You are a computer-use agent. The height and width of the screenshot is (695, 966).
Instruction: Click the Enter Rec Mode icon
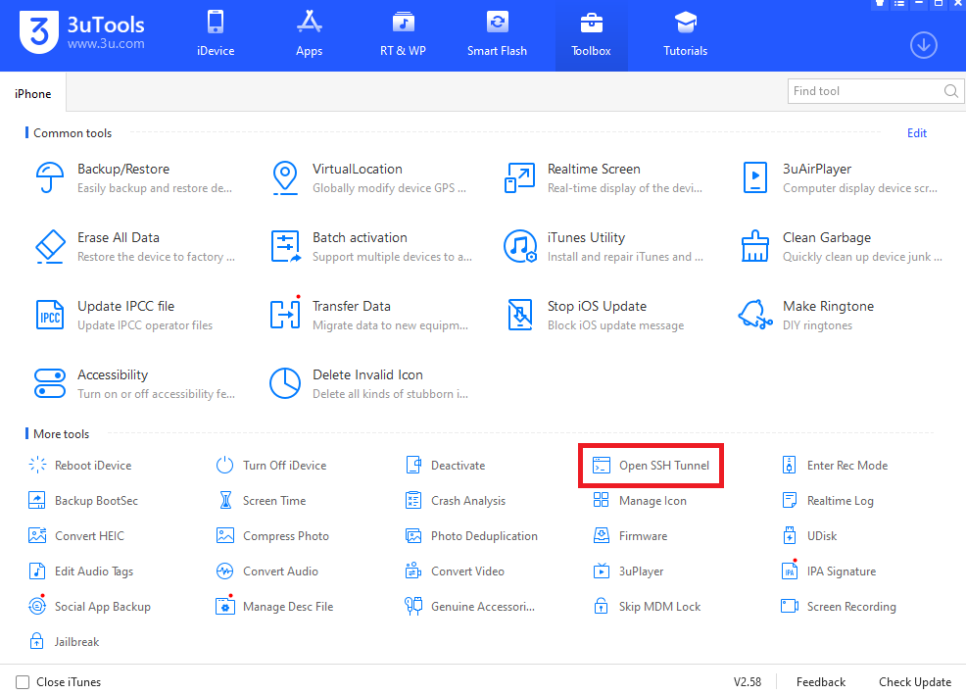pyautogui.click(x=789, y=465)
